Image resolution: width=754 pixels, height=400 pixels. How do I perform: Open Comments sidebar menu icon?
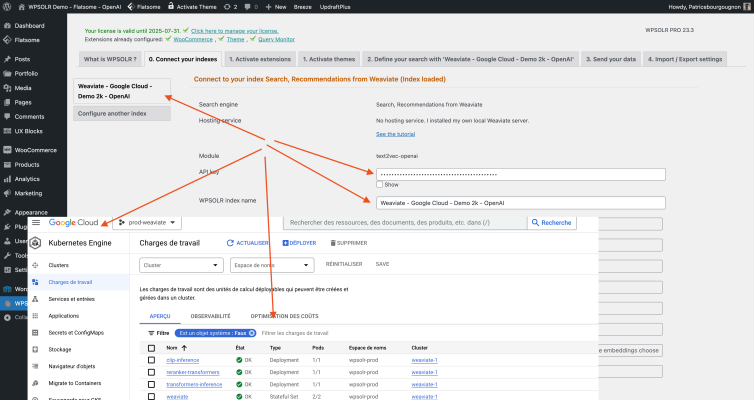tap(7, 117)
